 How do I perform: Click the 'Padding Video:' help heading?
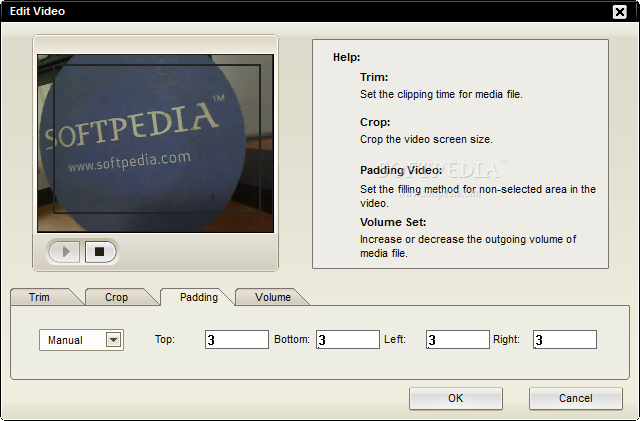coord(401,170)
